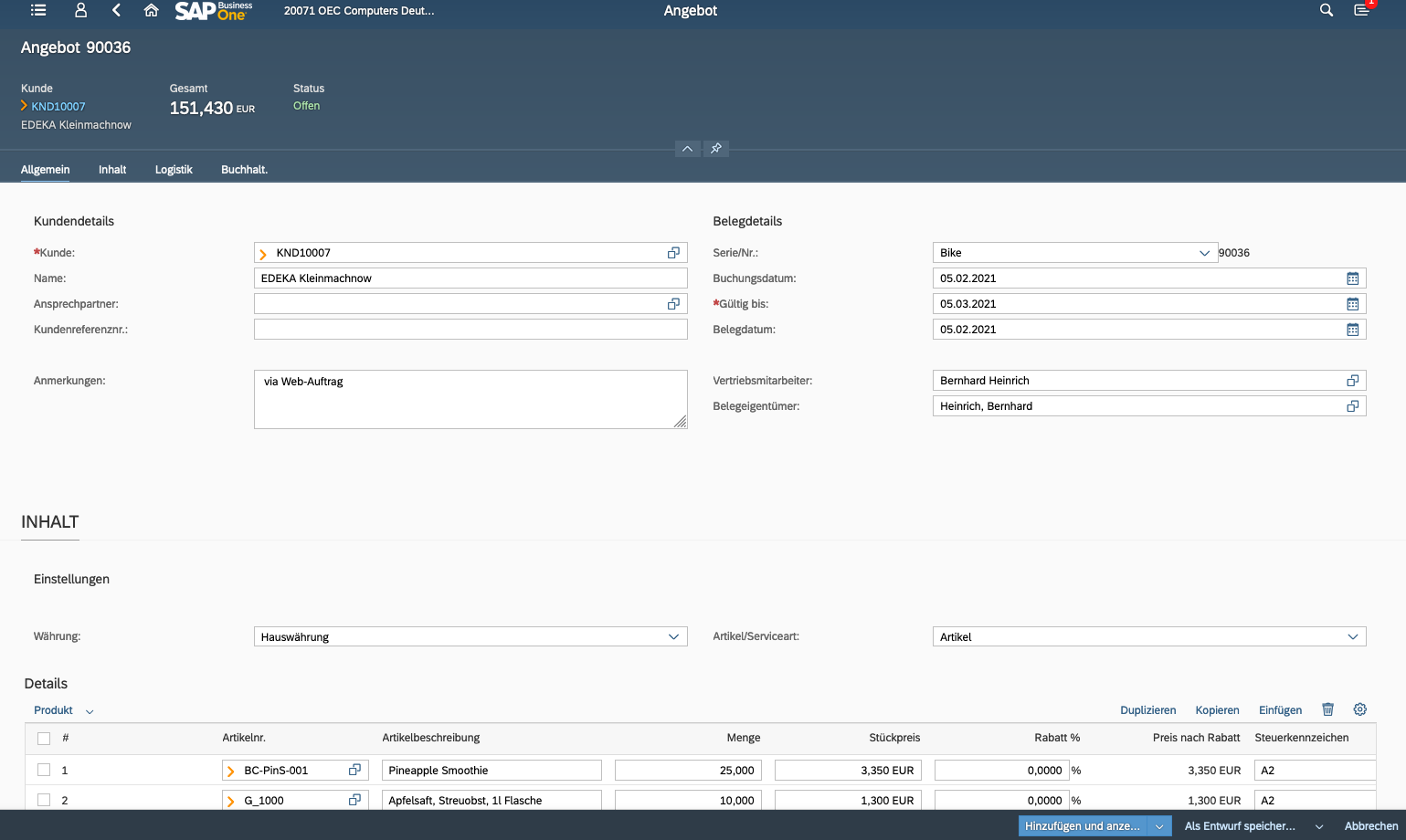Viewport: 1406px width, 840px height.
Task: Open calendar picker for Buchungsdatum
Action: coord(1352,278)
